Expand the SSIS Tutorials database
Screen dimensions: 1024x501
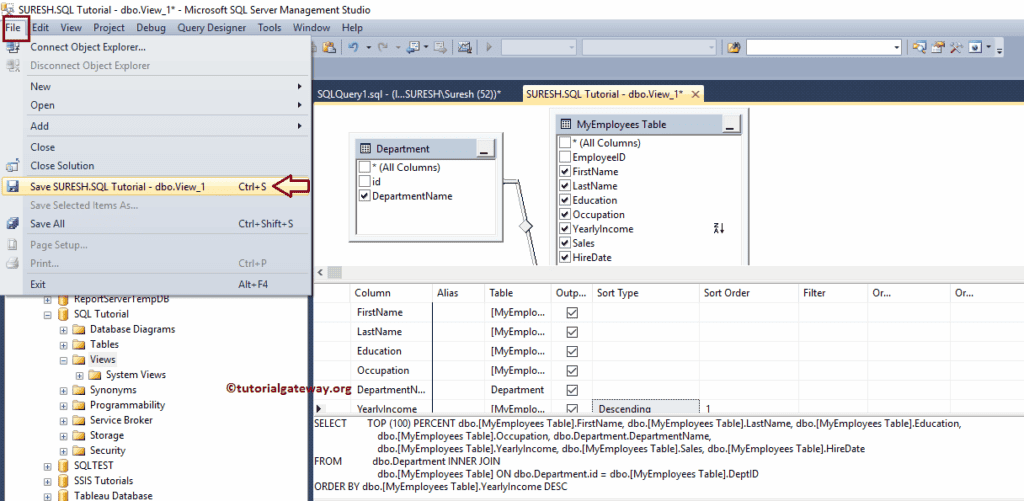point(48,481)
